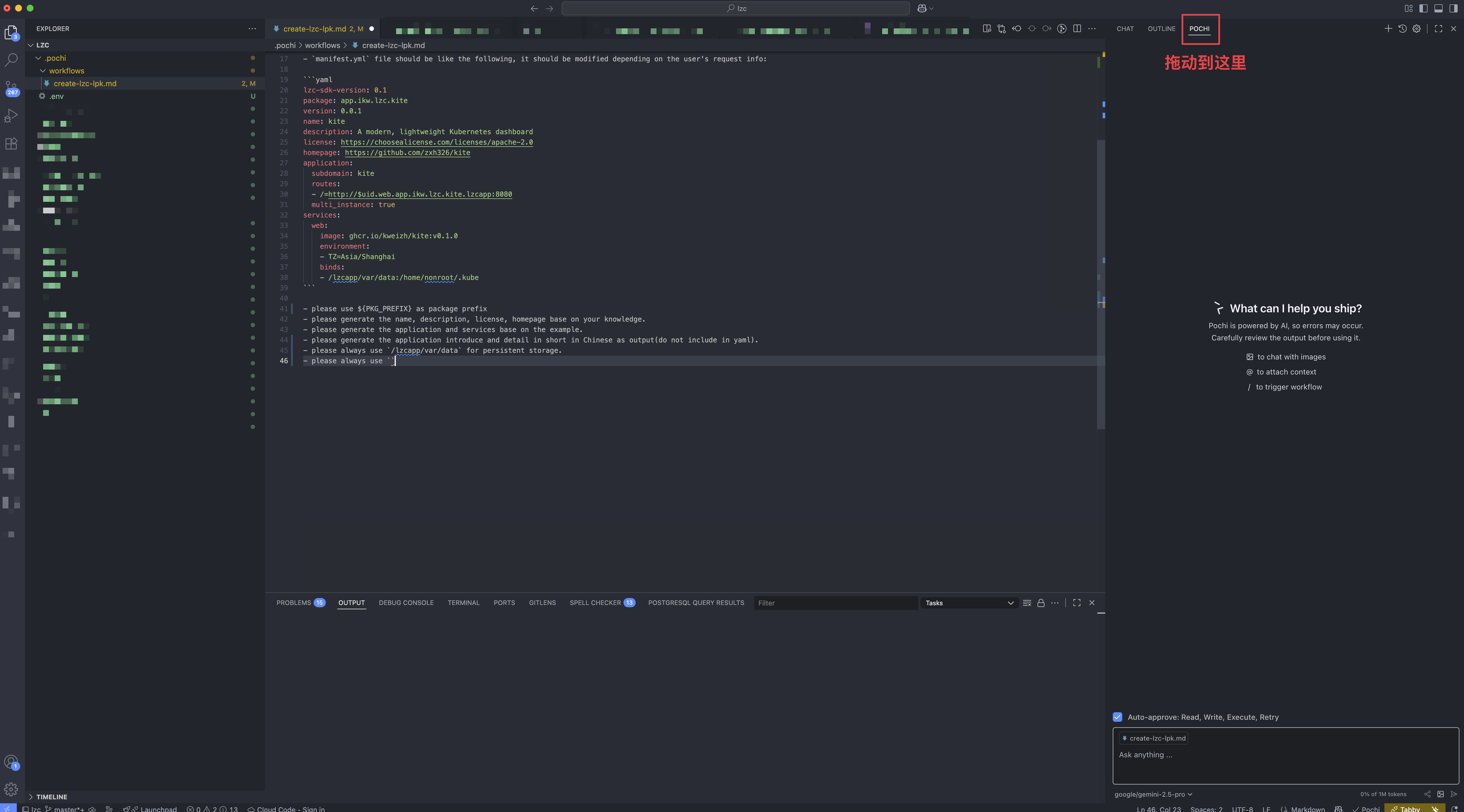The image size is (1464, 812).
Task: Attach image icon in Pochi input footer
Action: (1440, 794)
